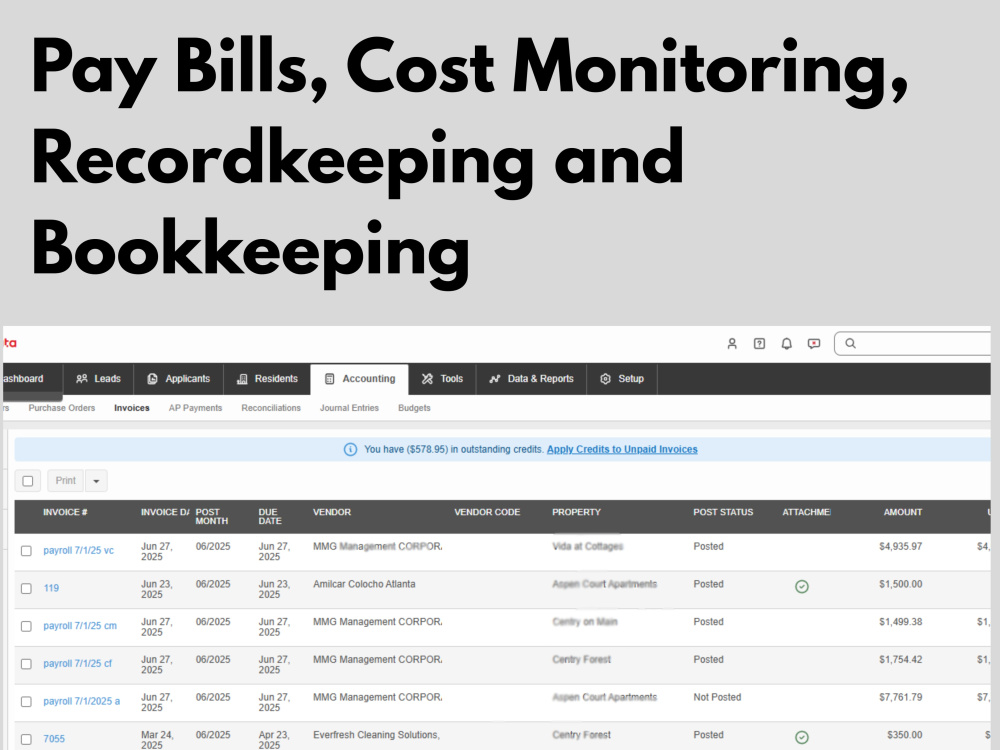Screen dimensions: 1000x750
Task: Click the info icon in credits banner
Action: 350,450
